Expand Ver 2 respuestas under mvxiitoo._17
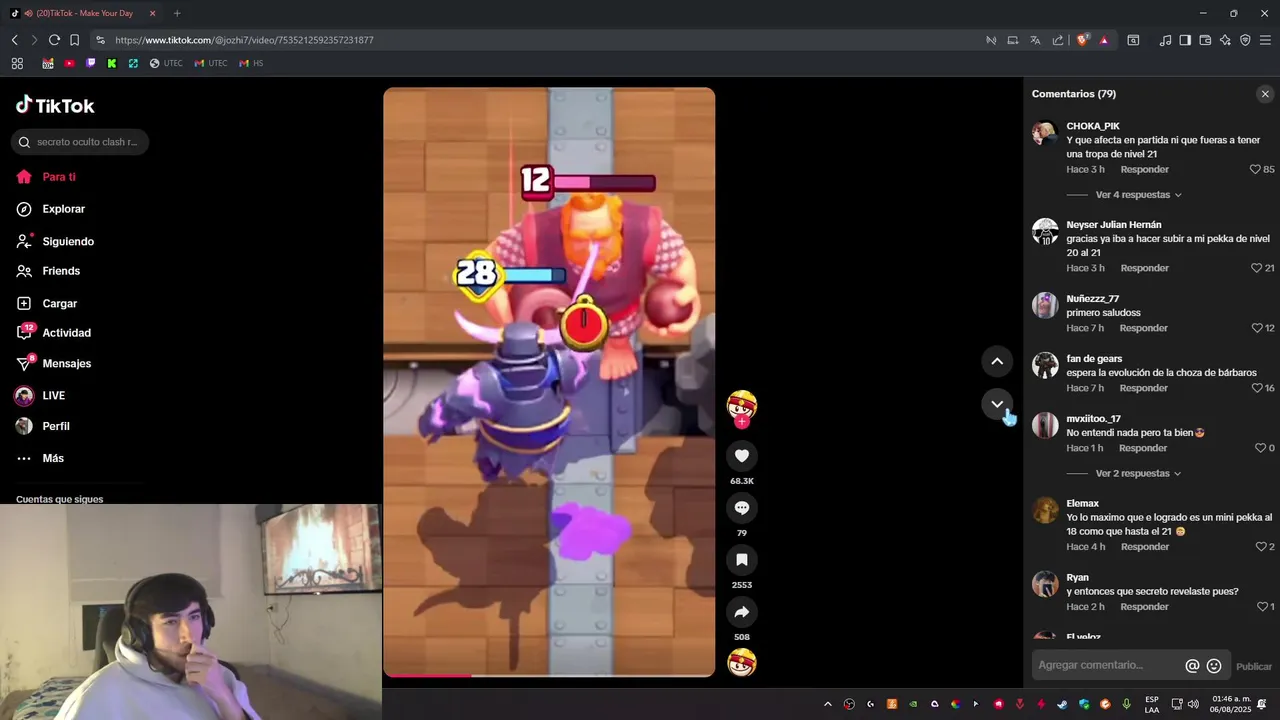 tap(1138, 474)
